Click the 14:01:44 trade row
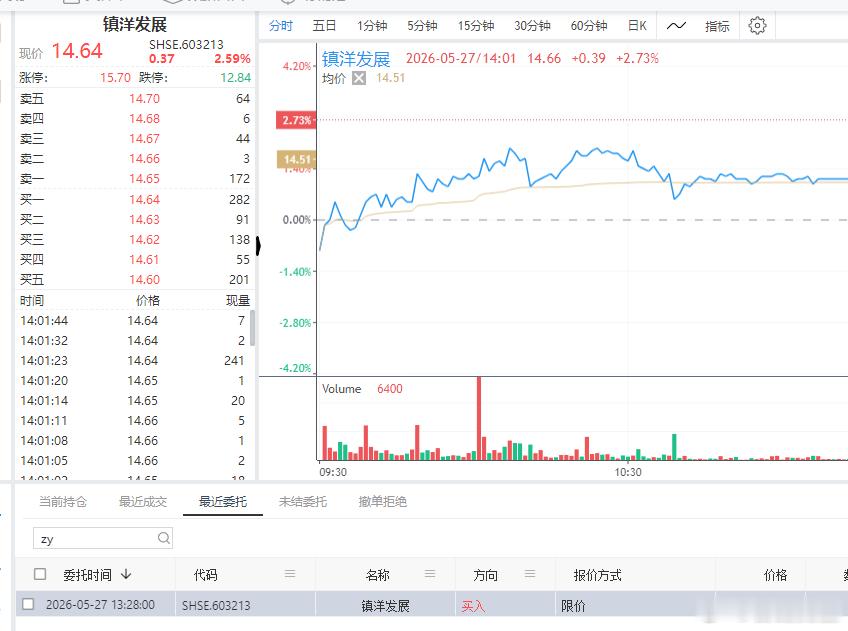 (132, 321)
